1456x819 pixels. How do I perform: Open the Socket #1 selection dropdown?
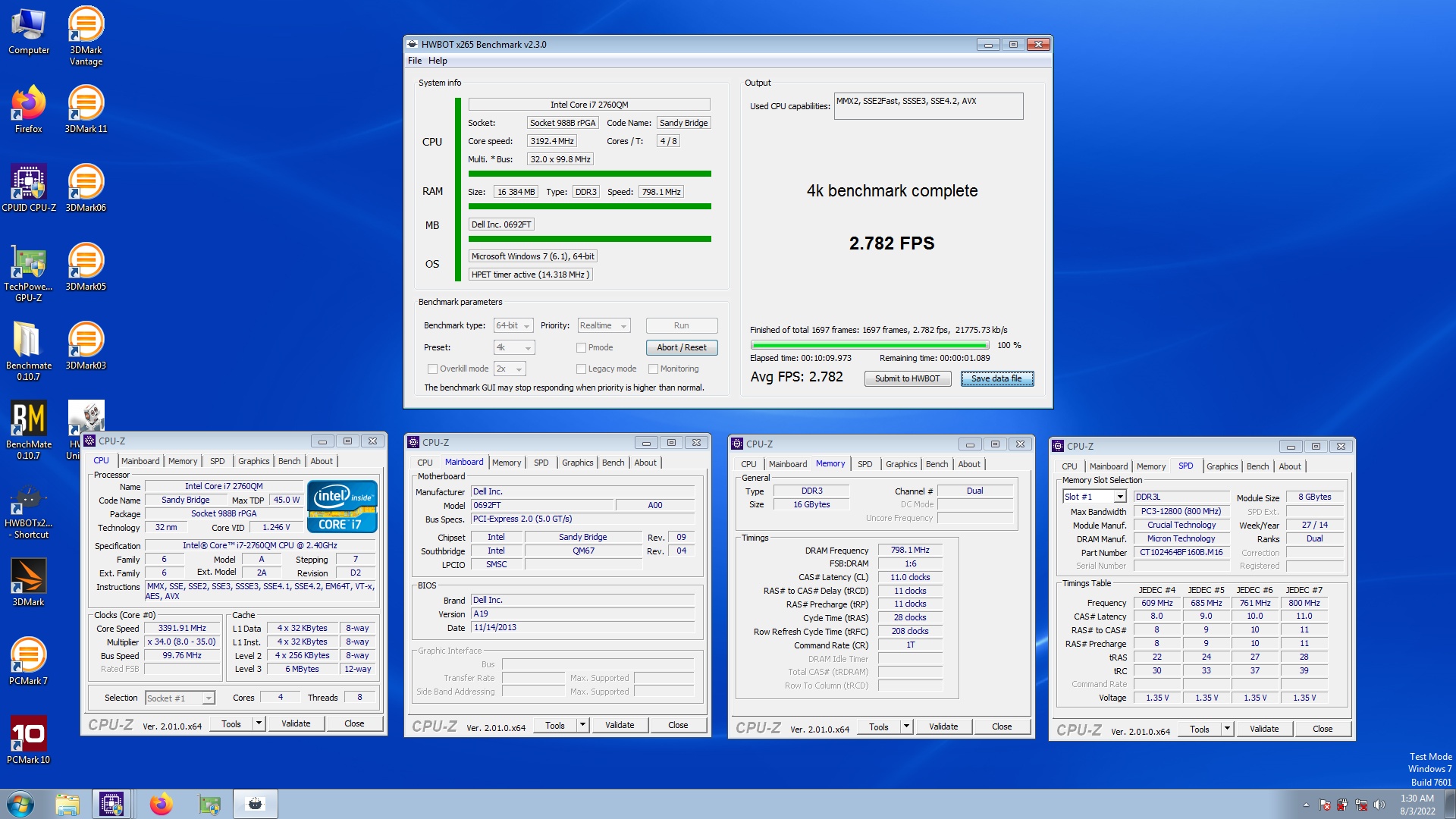point(180,698)
